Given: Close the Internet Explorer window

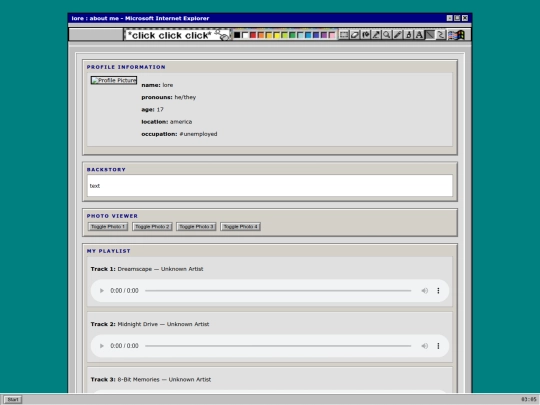Looking at the screenshot, I should [465, 18].
